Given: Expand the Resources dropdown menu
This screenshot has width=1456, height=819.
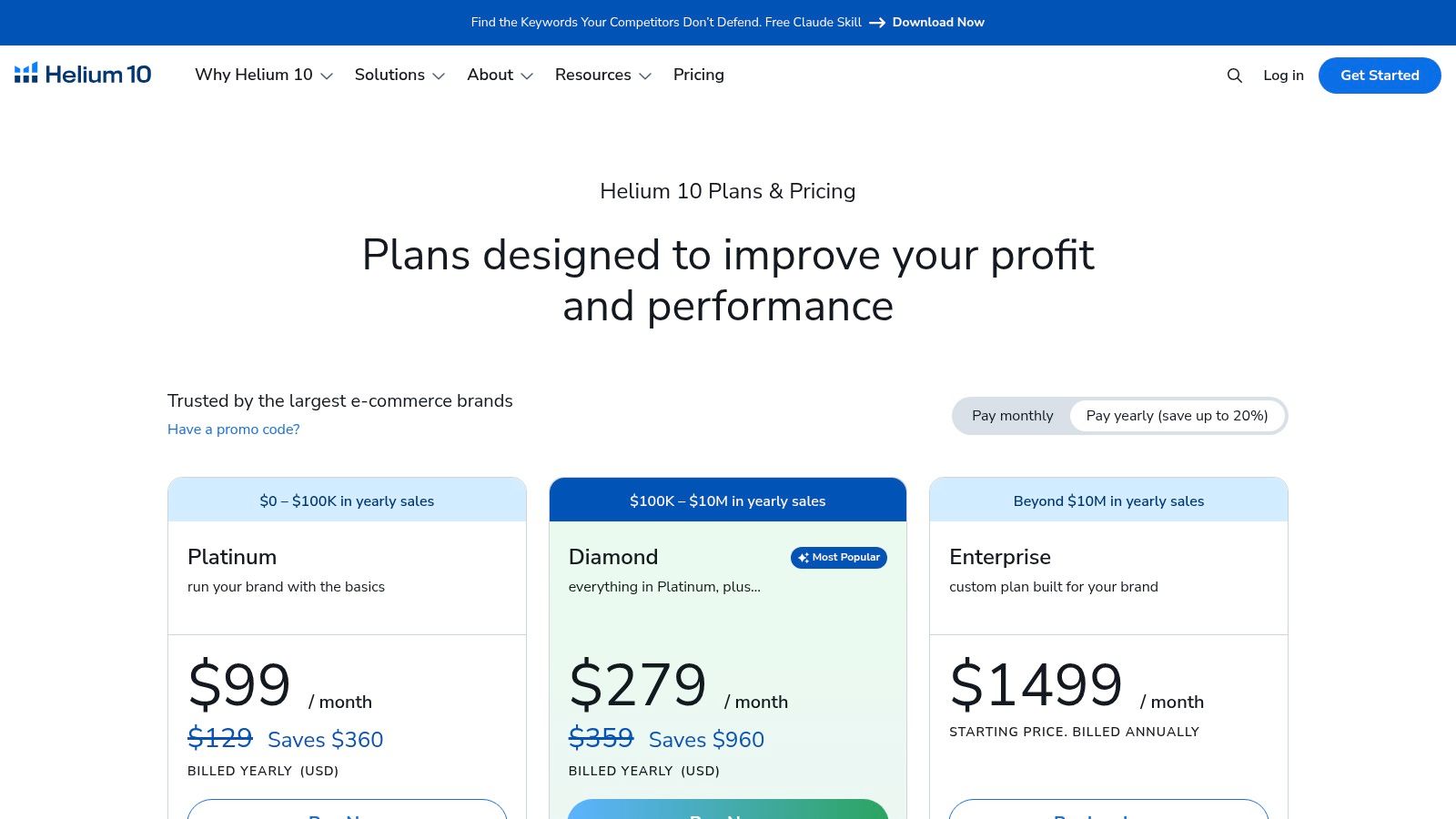Looking at the screenshot, I should click(603, 75).
